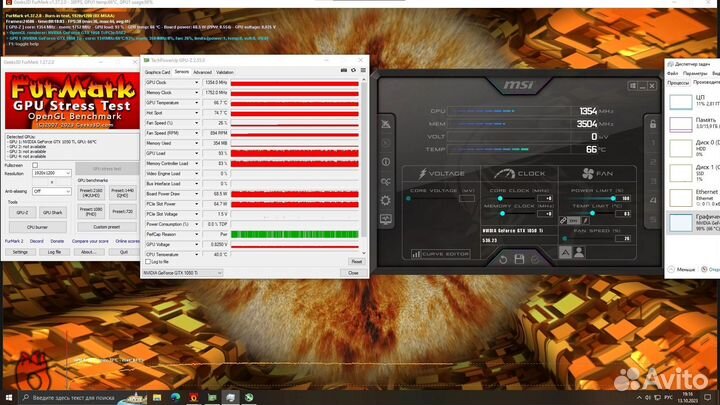Switch to GPU-Z Graphics Card tab
Image resolution: width=720 pixels, height=405 pixels.
click(x=158, y=72)
